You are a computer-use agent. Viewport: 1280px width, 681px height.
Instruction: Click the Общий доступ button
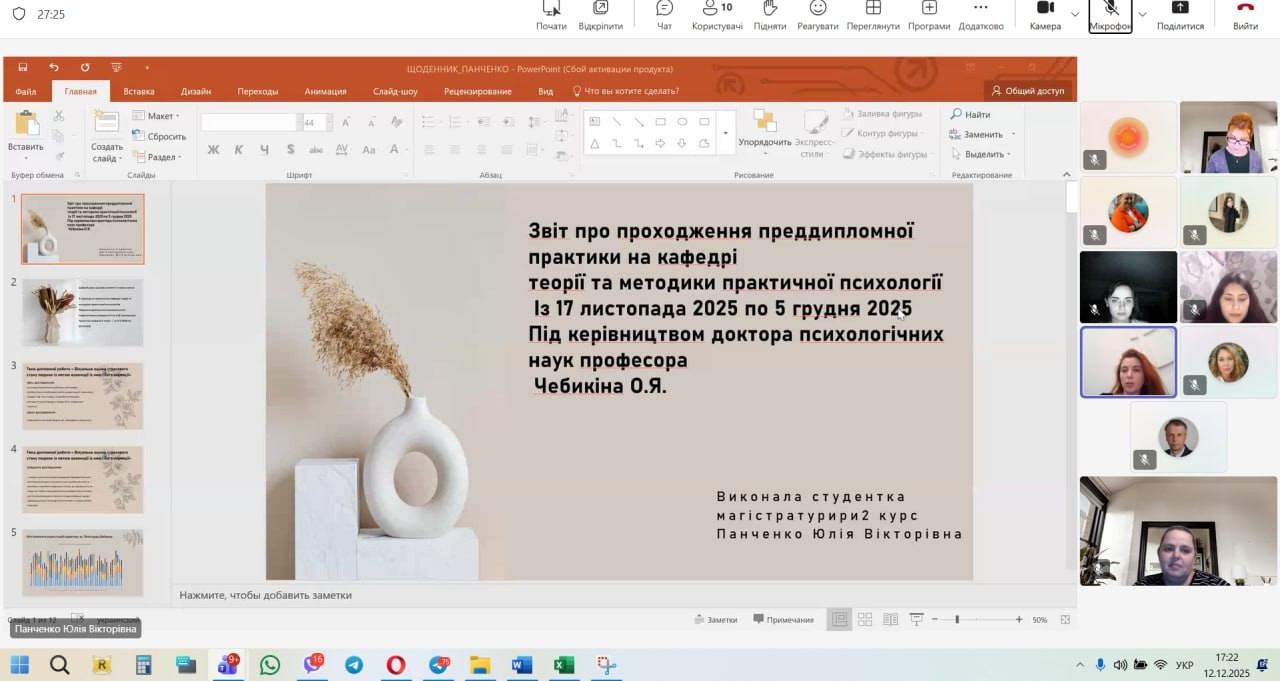tap(1027, 91)
